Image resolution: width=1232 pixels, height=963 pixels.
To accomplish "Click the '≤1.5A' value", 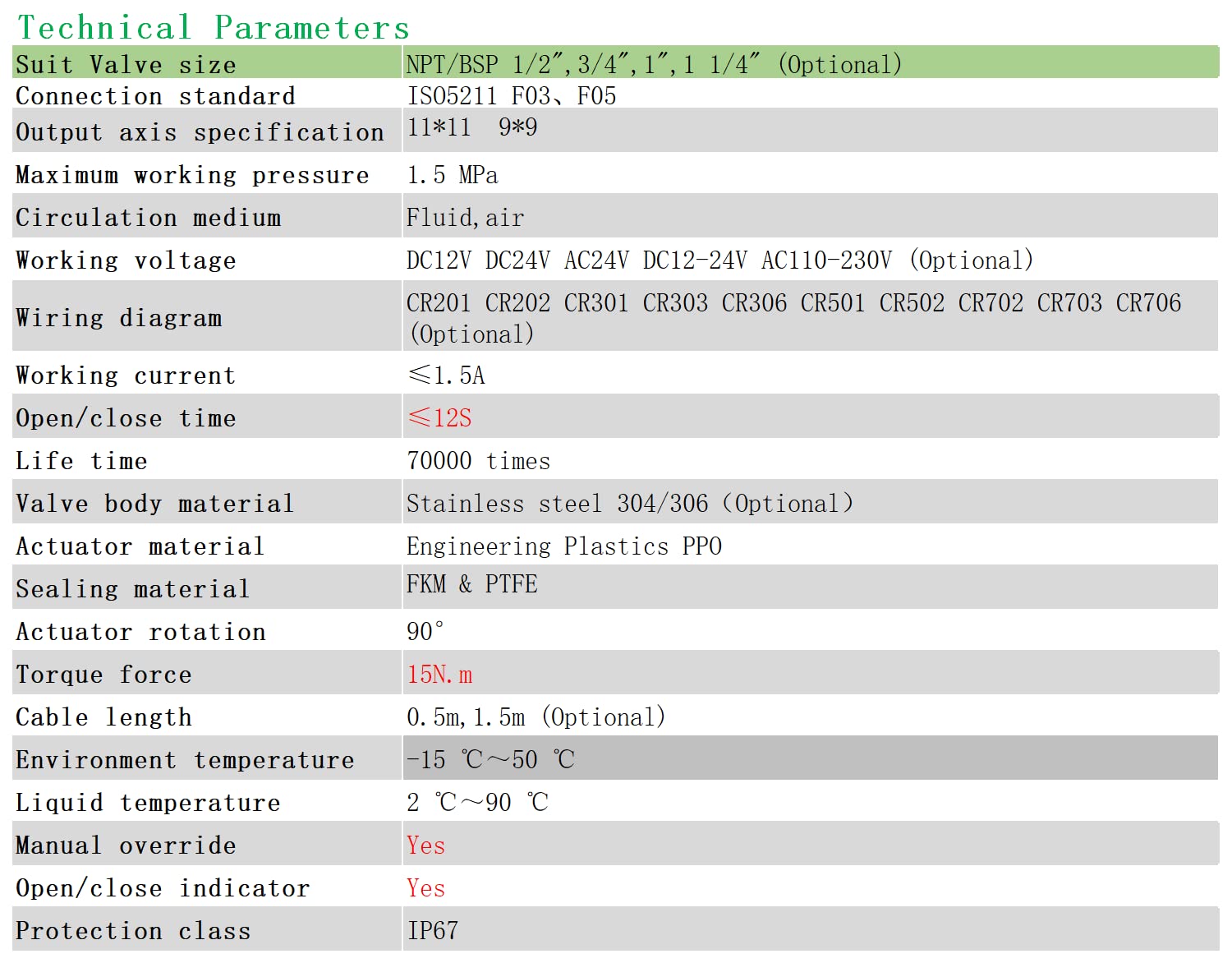I will coord(446,376).
